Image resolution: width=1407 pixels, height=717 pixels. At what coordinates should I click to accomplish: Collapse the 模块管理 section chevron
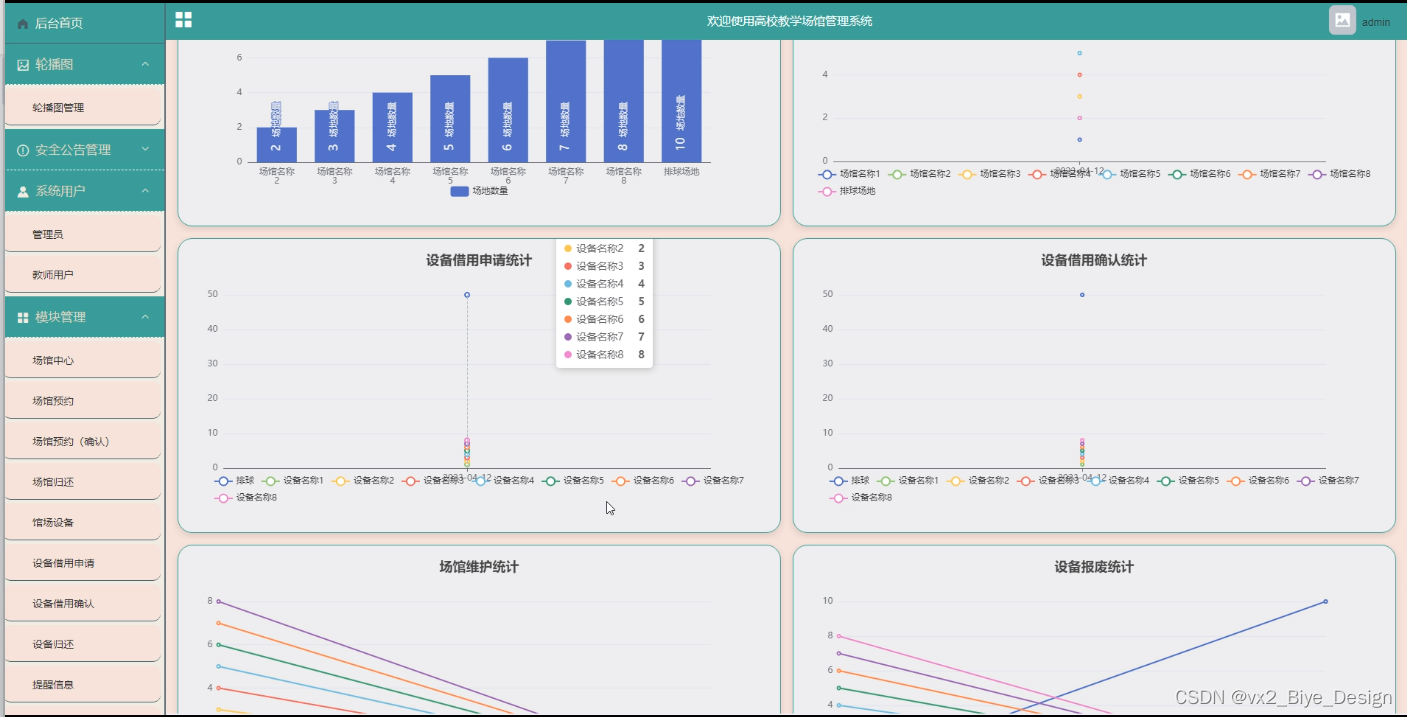pos(145,316)
